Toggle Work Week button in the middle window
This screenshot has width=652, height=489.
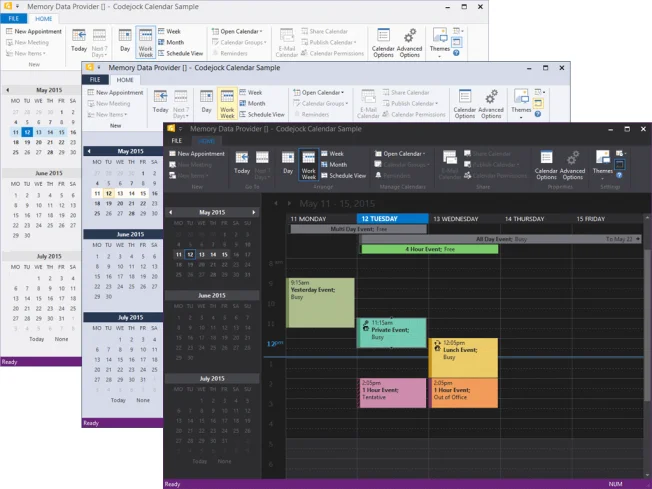tap(227, 103)
